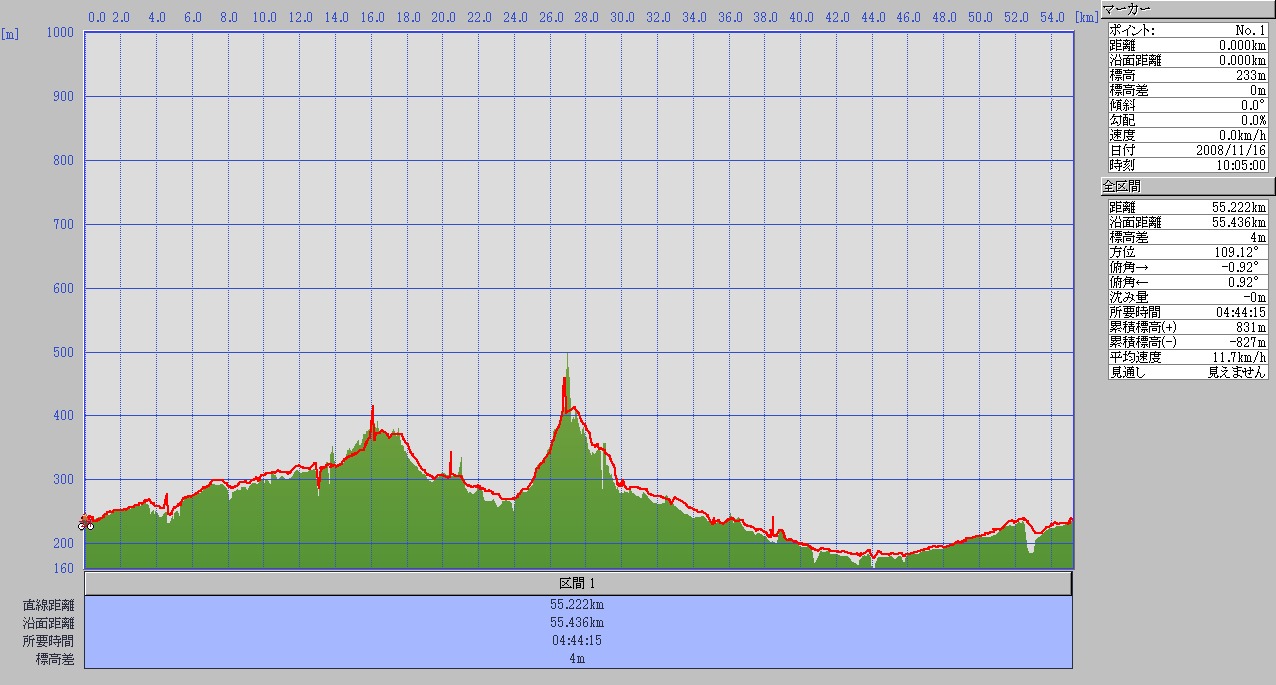Click the マーカー panel header

click(1187, 9)
